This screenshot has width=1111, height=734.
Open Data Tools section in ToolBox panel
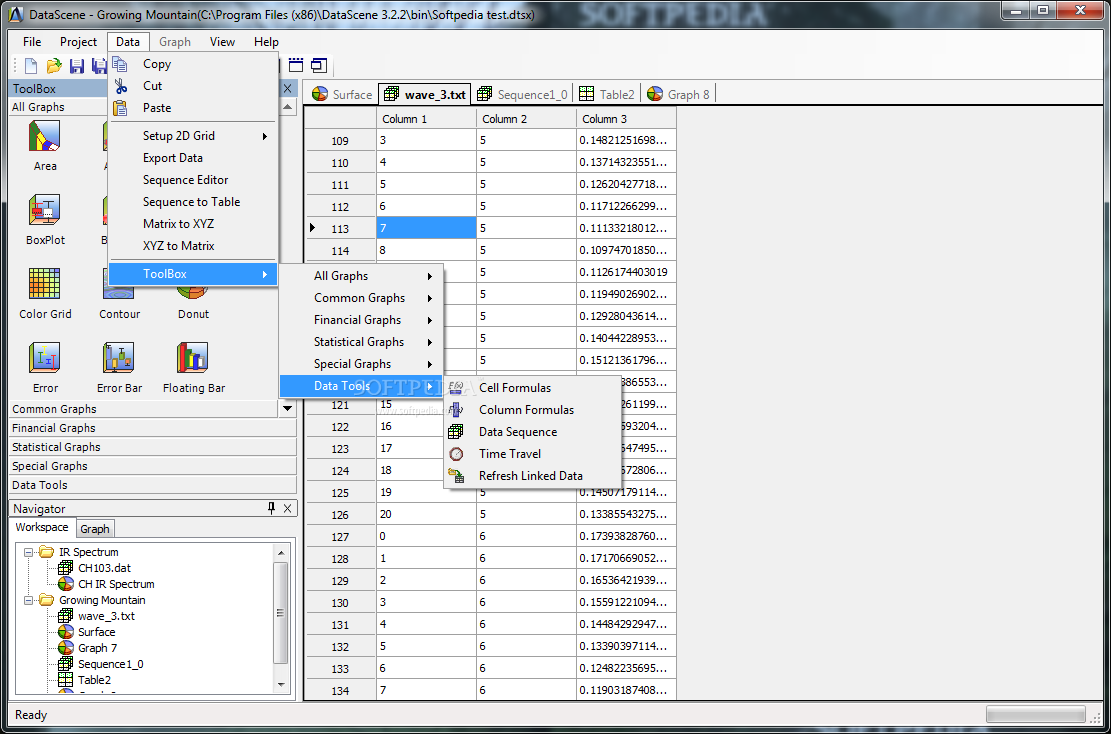[153, 485]
